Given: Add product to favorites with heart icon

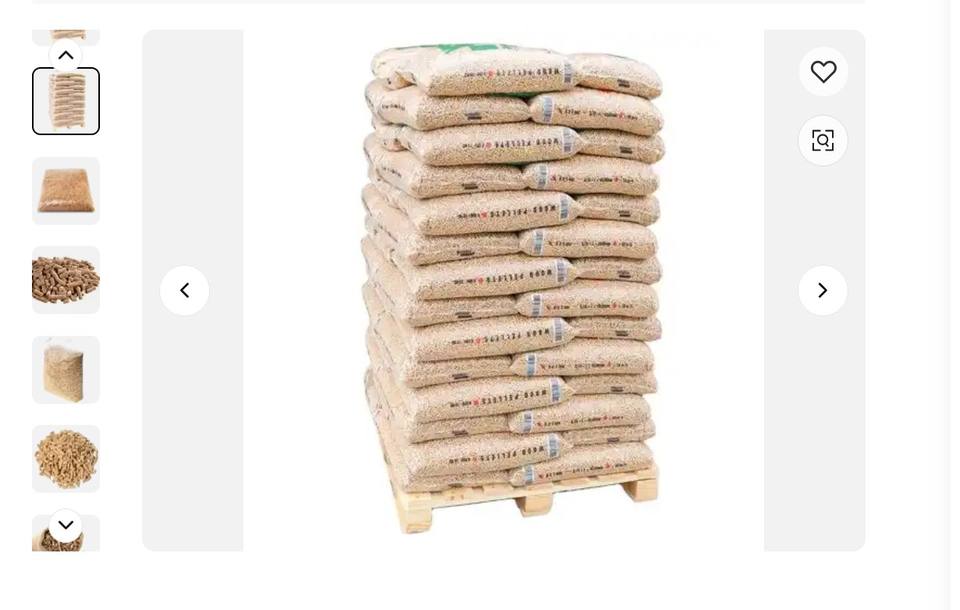Looking at the screenshot, I should point(823,72).
